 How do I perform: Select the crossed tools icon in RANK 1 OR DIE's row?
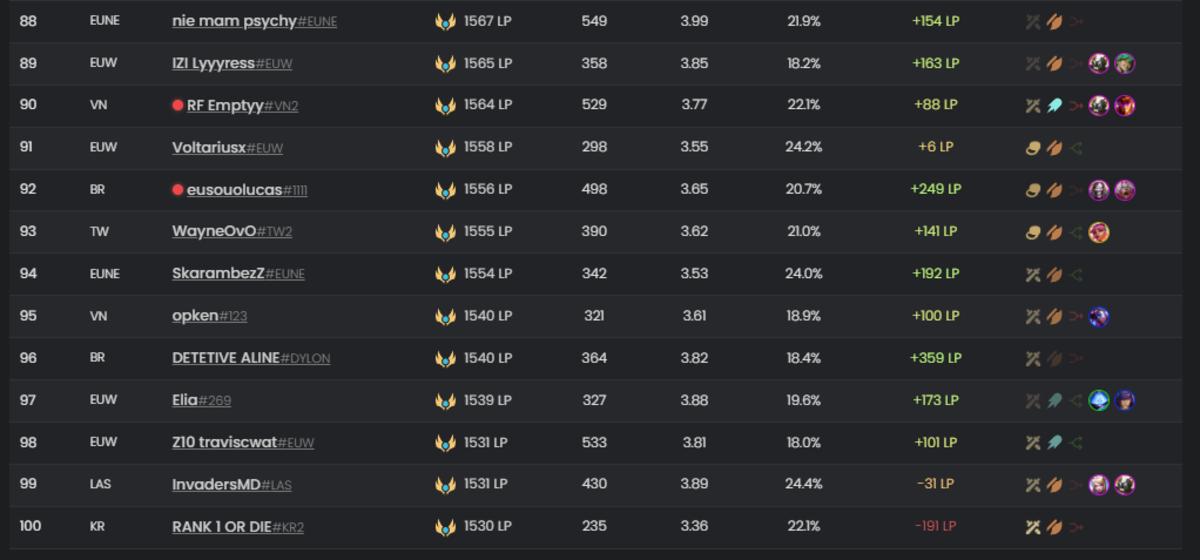pos(1033,527)
